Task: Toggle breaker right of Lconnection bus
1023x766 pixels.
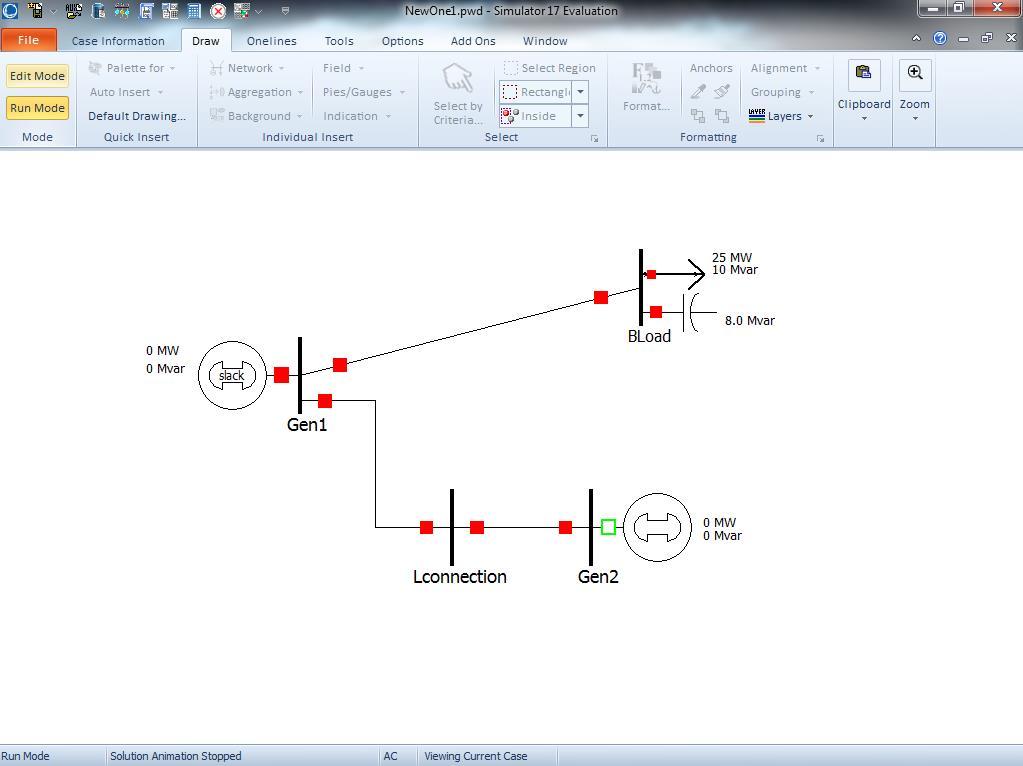Action: point(477,527)
